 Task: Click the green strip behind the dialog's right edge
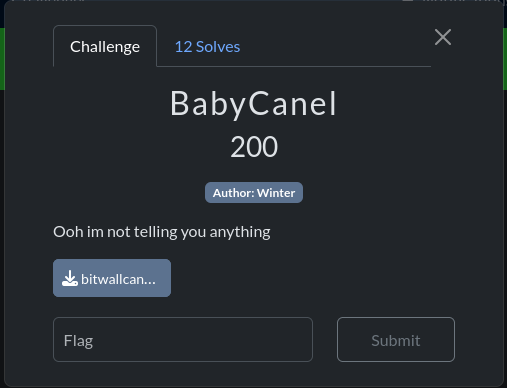tap(505, 59)
